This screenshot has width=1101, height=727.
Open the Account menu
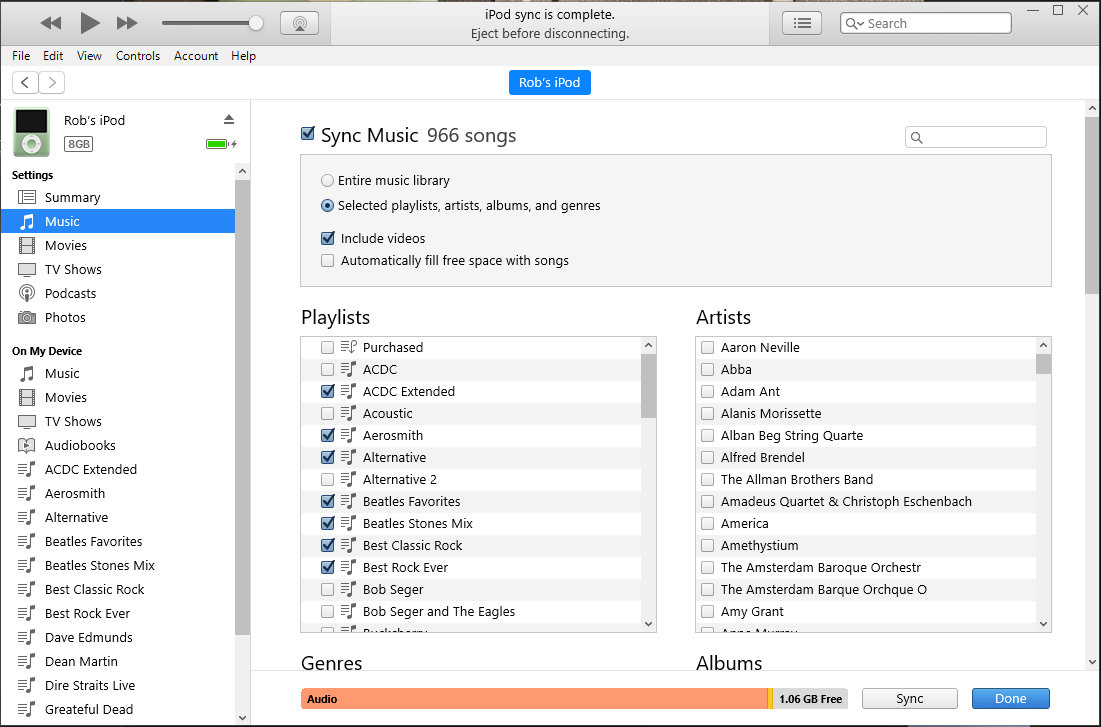196,55
